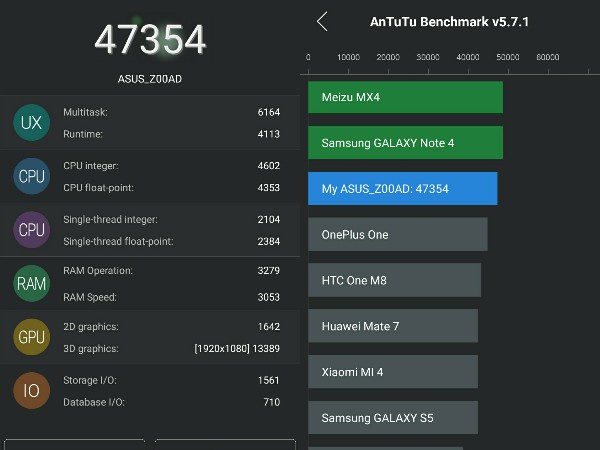Click the CPU integer label
Image resolution: width=600 pixels, height=450 pixels.
[x=91, y=166]
